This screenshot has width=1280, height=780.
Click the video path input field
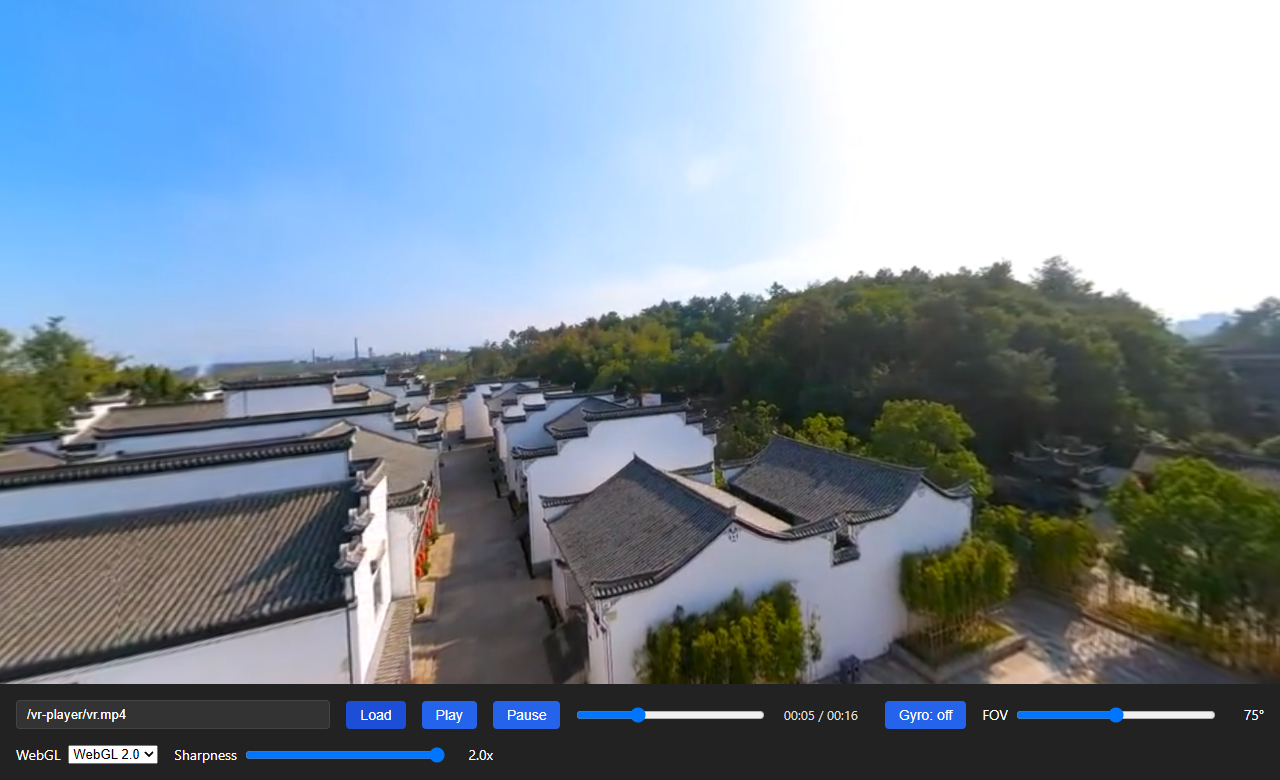173,715
